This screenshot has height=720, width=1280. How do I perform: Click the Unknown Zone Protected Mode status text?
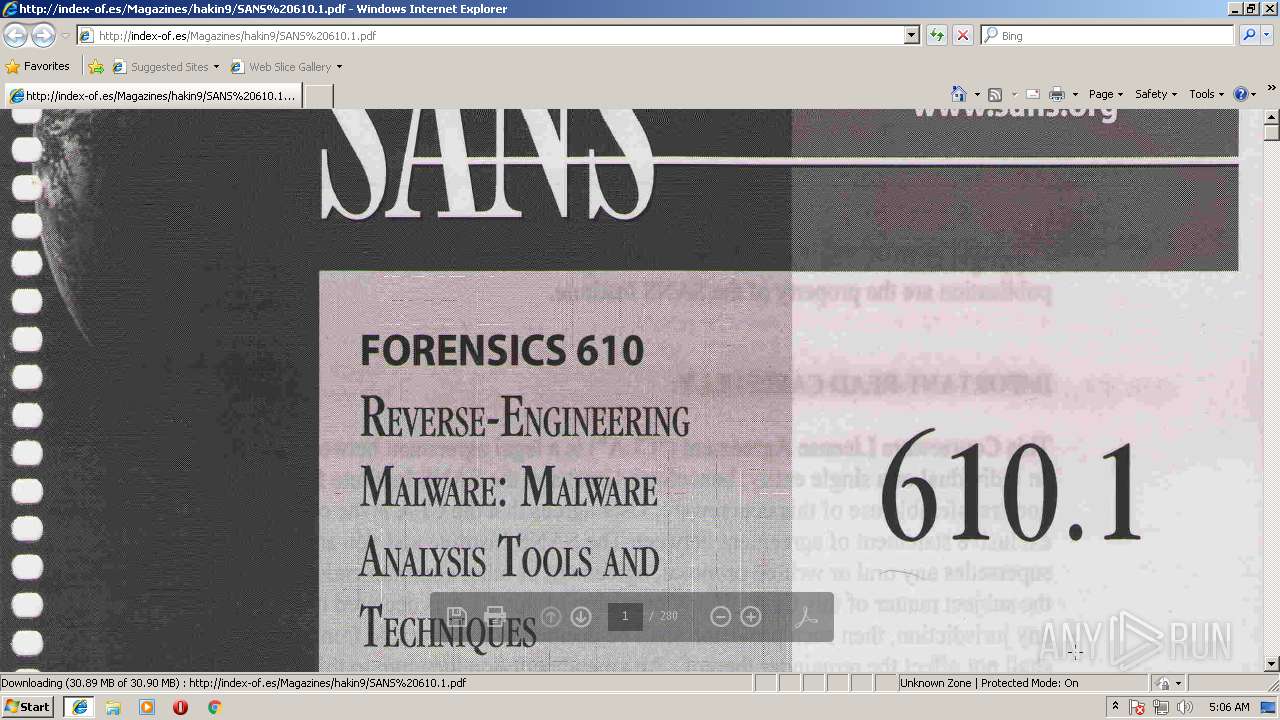[988, 683]
